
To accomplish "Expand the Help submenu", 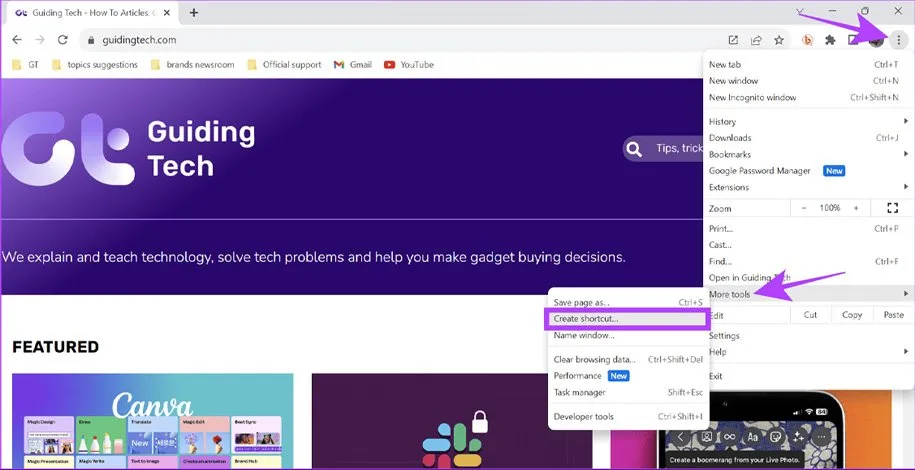I will (809, 351).
